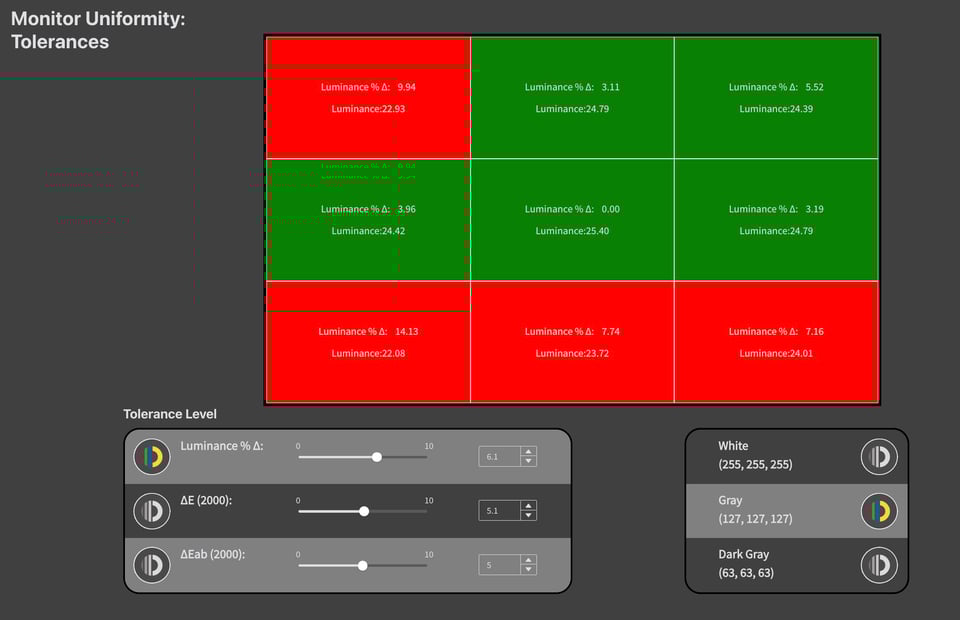
Task: Click the ΔEab (2000): row label
Action: (x=212, y=555)
